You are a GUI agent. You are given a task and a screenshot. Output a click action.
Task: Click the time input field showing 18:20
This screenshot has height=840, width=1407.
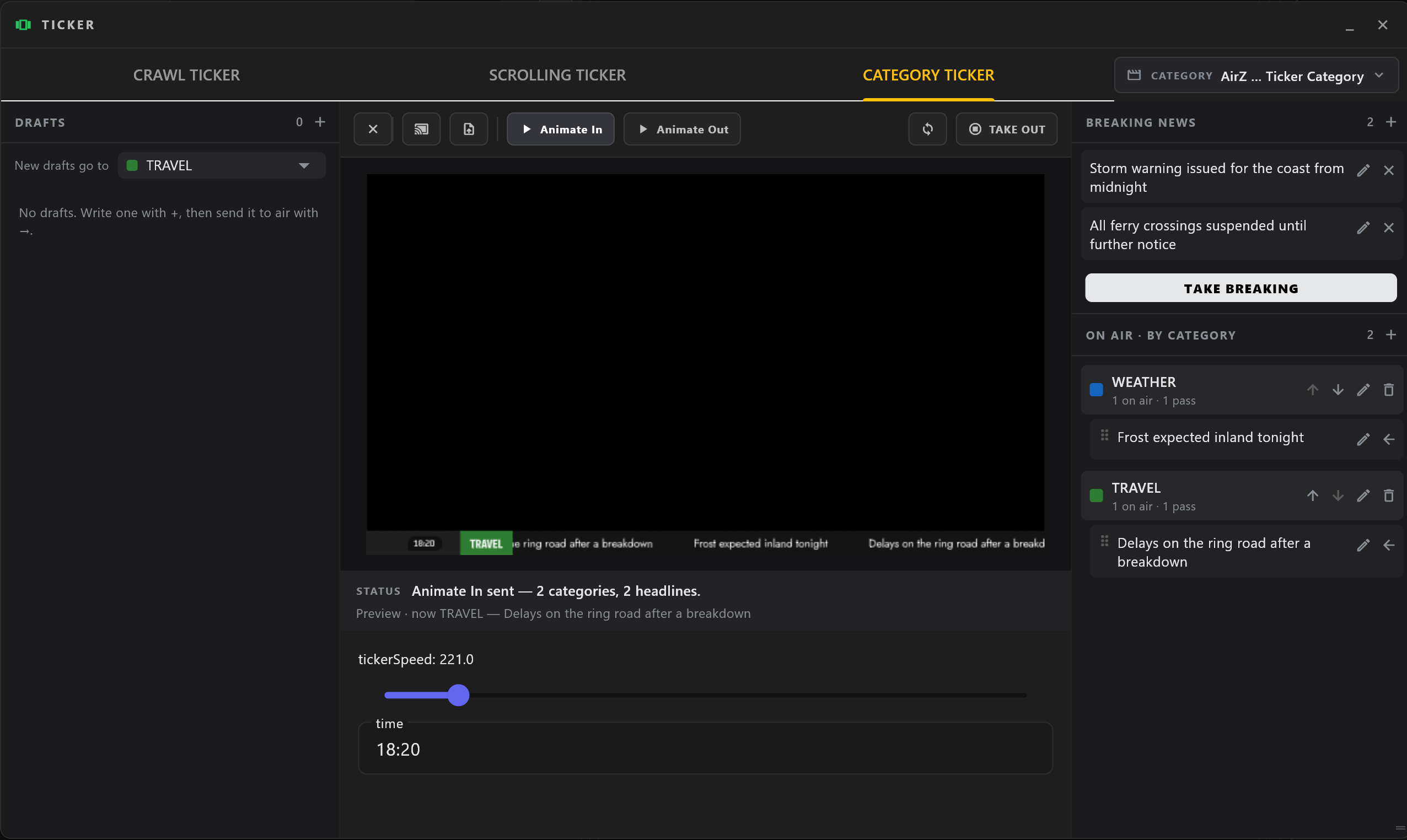point(705,749)
